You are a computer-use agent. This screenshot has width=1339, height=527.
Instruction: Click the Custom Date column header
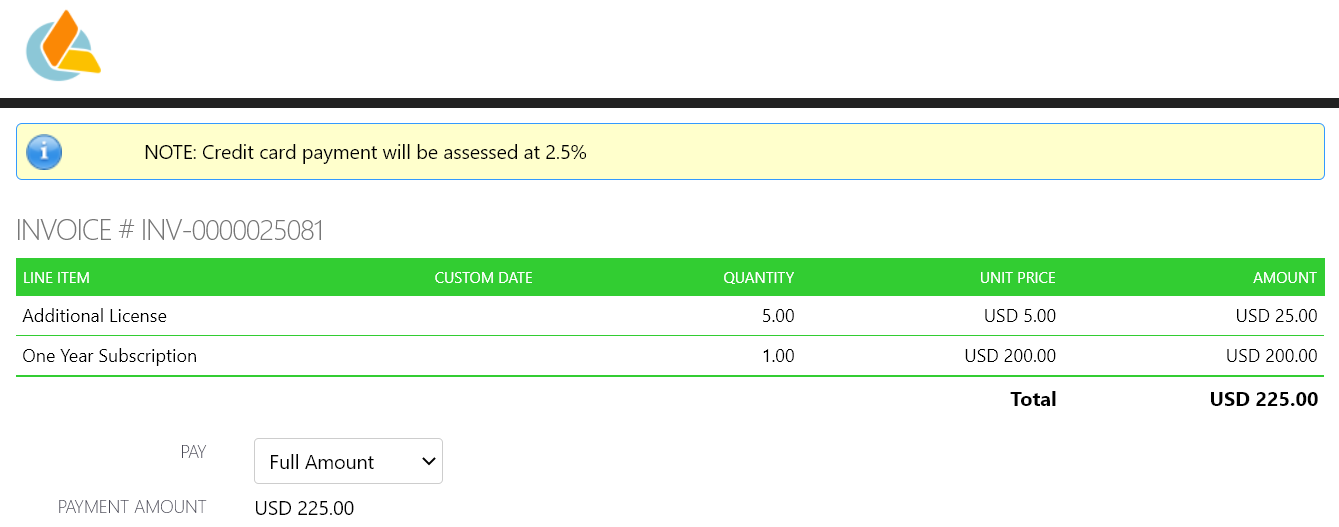point(483,277)
